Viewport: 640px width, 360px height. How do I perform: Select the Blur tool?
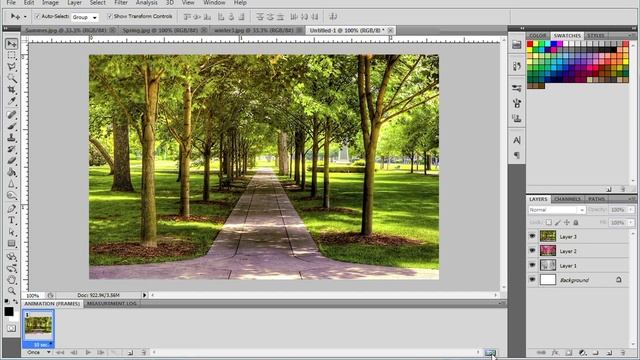click(11, 184)
